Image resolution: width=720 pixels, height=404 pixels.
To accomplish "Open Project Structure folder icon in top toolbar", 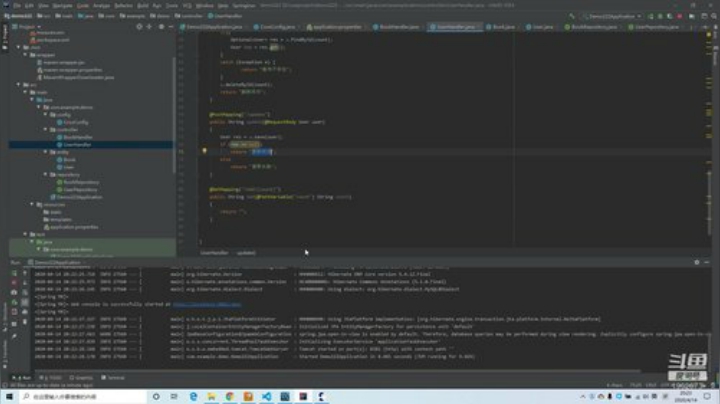I will click(692, 16).
